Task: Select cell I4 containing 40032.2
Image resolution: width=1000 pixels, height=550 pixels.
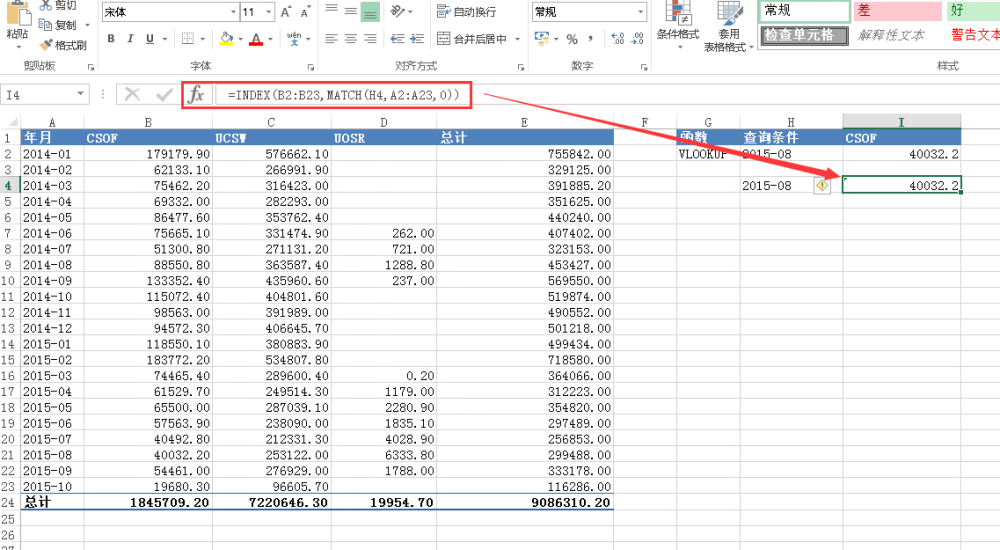Action: point(901,185)
